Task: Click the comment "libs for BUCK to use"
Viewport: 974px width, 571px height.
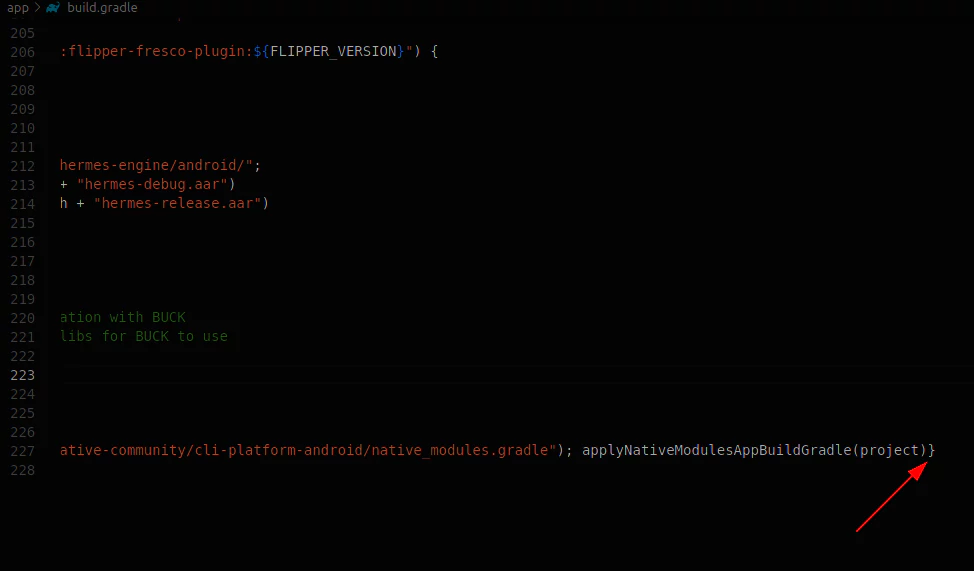Action: (x=143, y=336)
